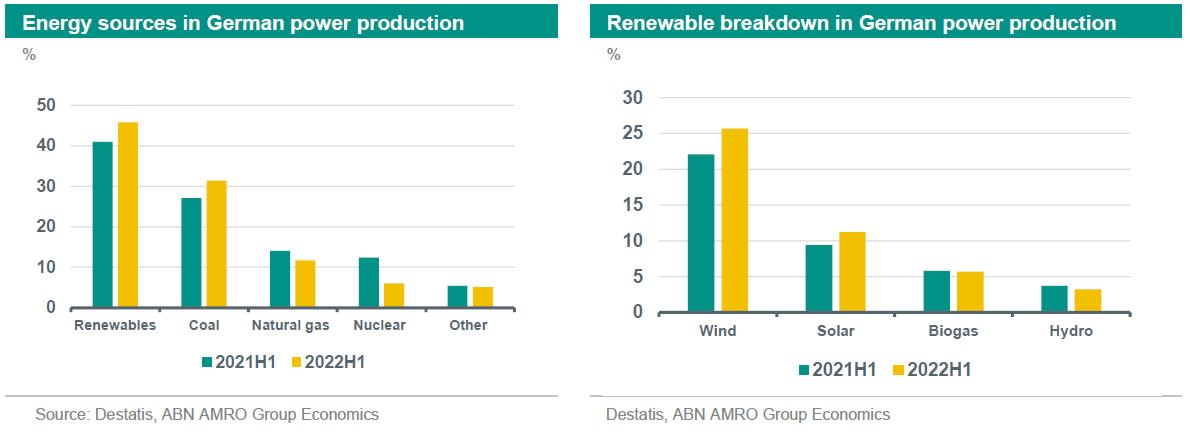The image size is (1190, 432).
Task: Select the yellow 2022H1 Wind bar
Action: (735, 220)
